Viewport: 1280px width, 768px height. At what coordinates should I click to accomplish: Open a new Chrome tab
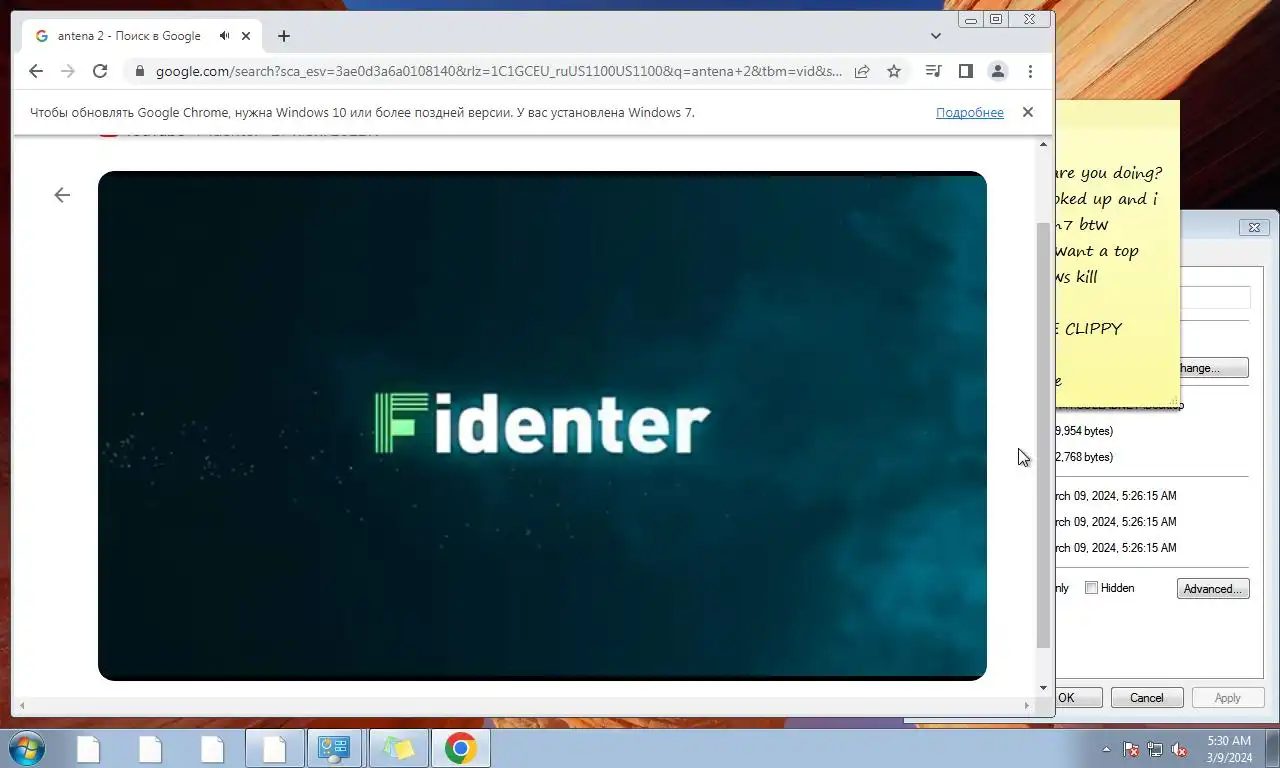284,36
